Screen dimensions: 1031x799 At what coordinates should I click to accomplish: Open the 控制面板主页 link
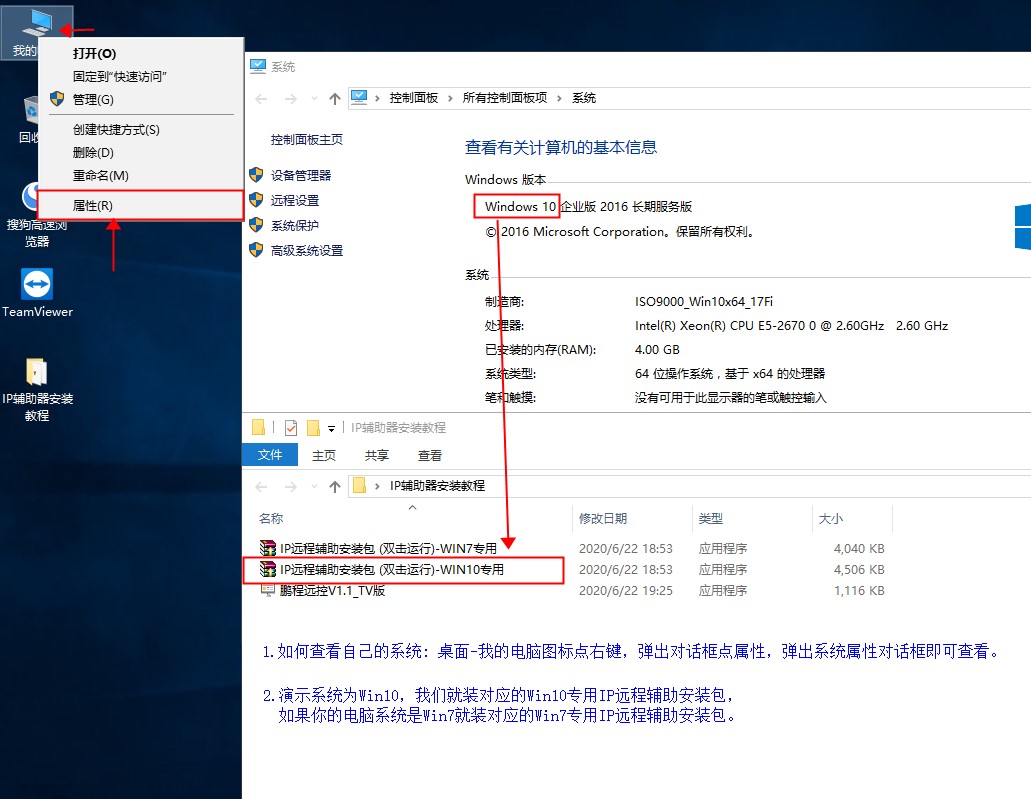[306, 139]
